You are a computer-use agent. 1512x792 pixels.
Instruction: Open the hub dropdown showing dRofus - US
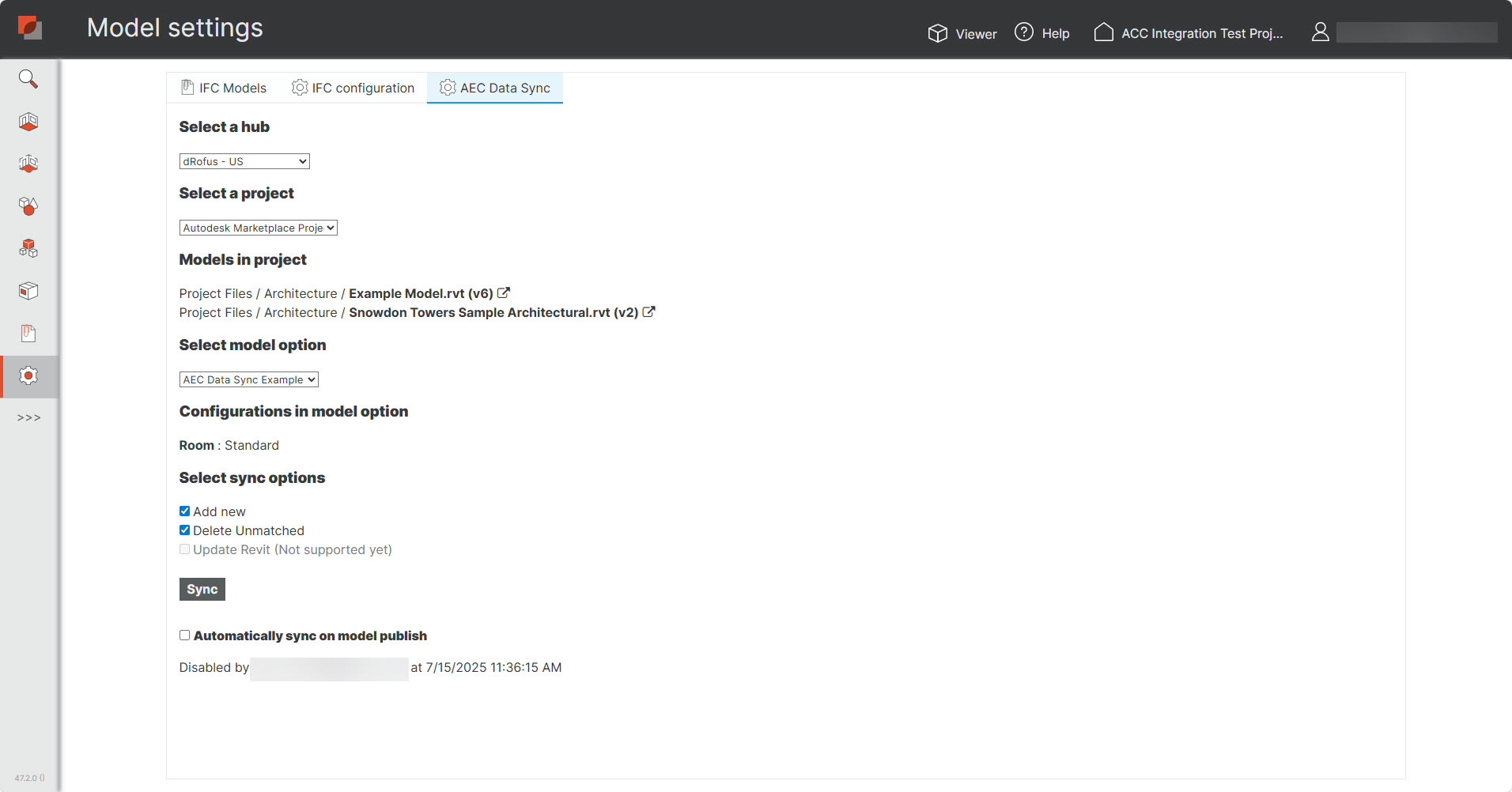click(244, 161)
